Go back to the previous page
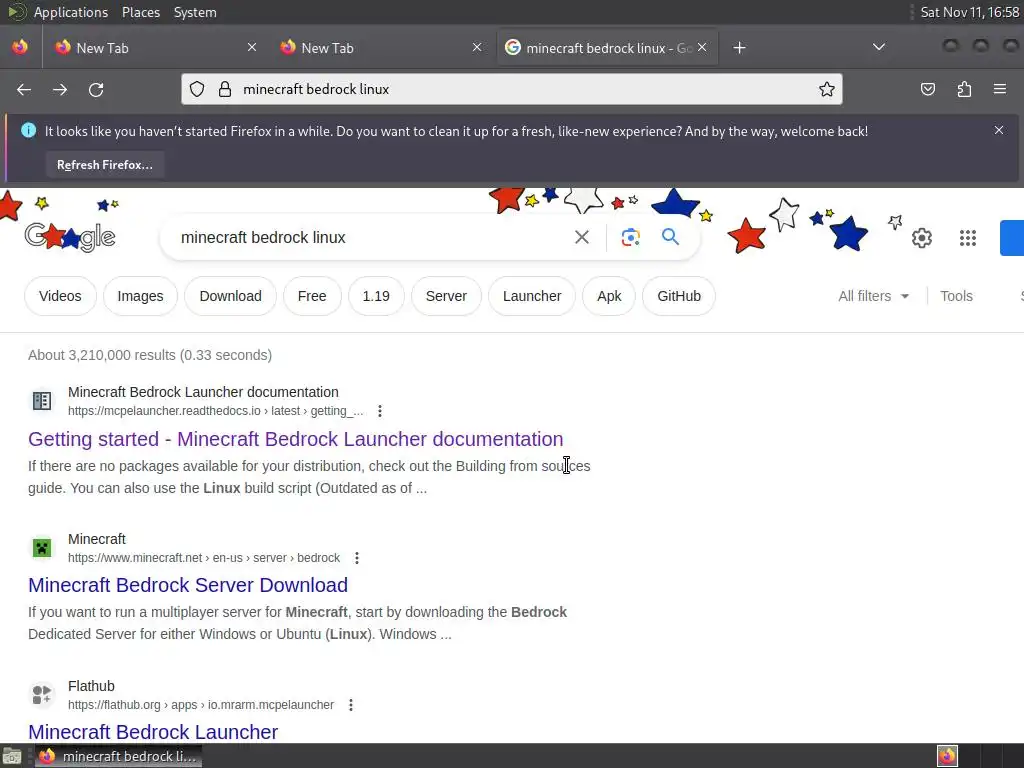This screenshot has width=1024, height=768. (x=24, y=89)
